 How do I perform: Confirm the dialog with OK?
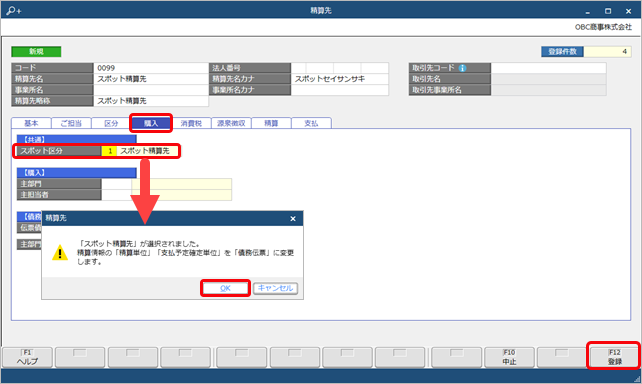coord(225,288)
